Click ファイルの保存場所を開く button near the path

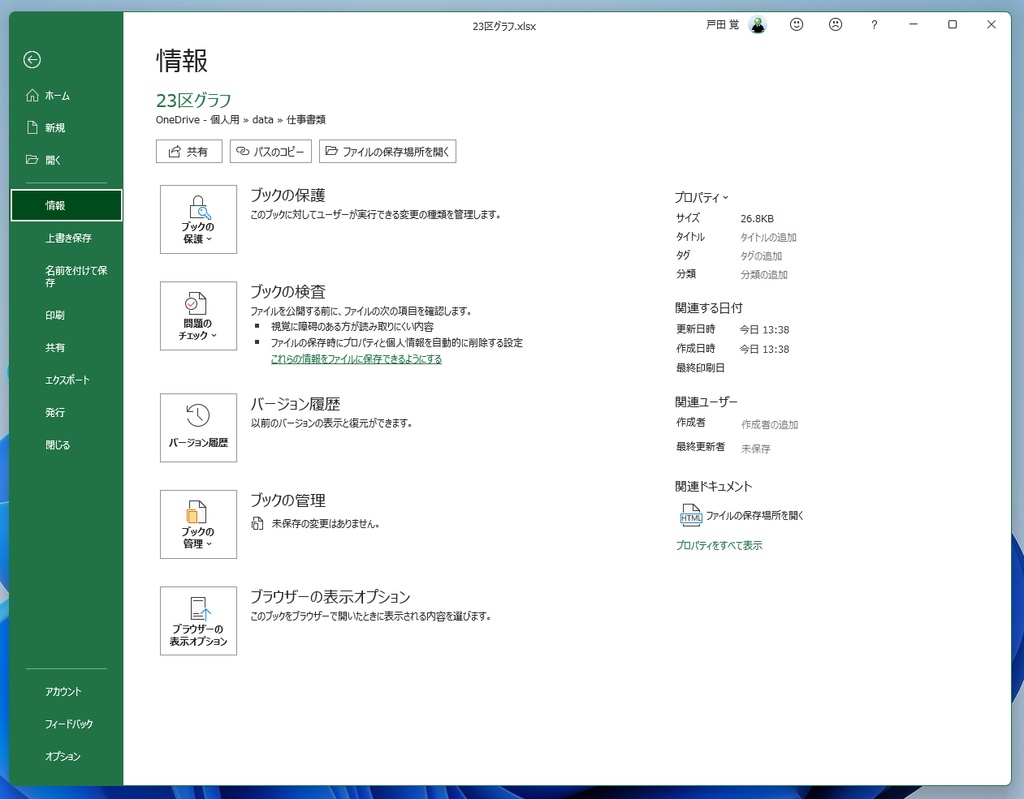coord(387,152)
